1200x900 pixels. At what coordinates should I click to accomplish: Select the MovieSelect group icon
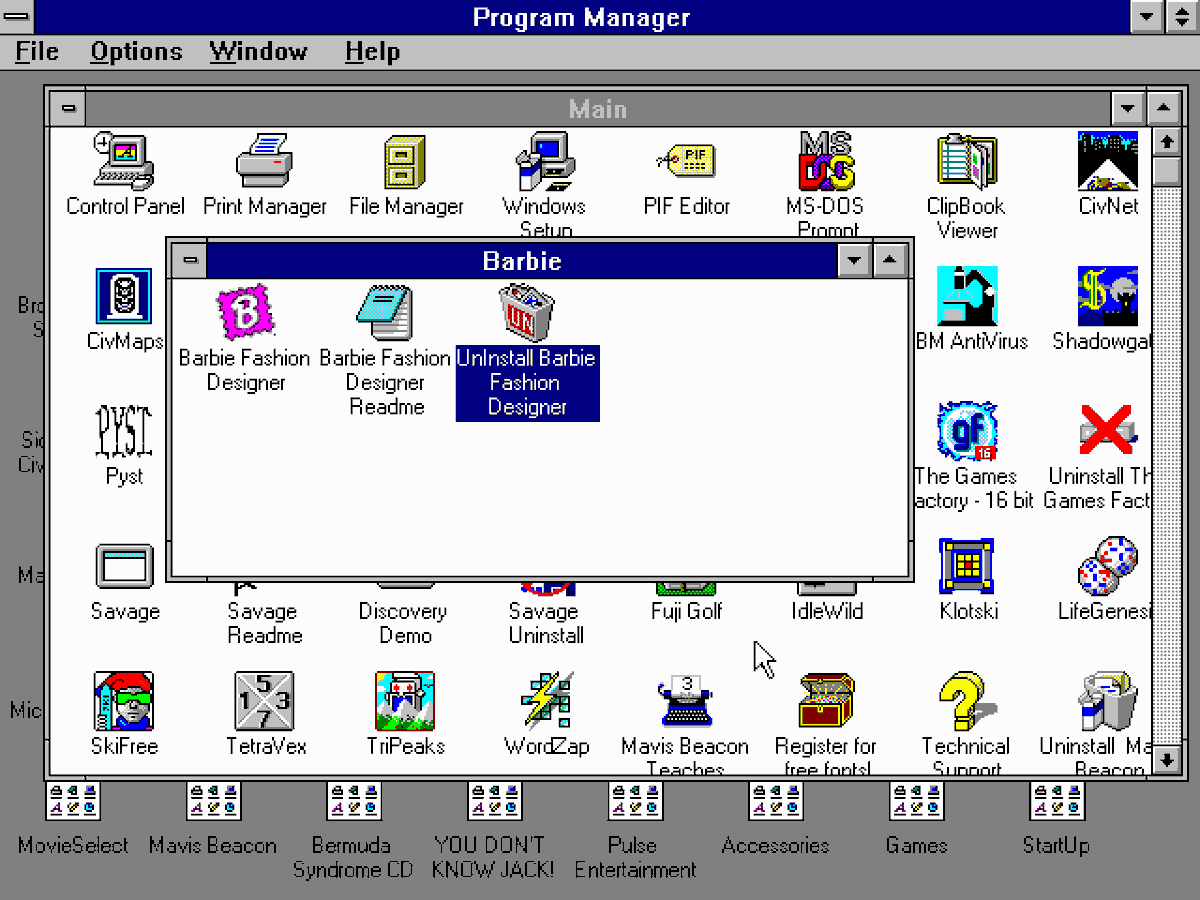pyautogui.click(x=73, y=801)
